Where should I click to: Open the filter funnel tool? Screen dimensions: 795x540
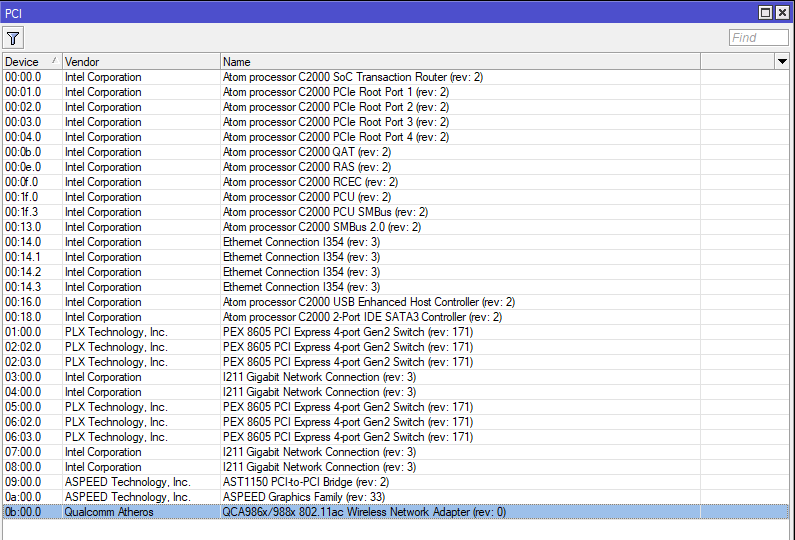(x=13, y=38)
